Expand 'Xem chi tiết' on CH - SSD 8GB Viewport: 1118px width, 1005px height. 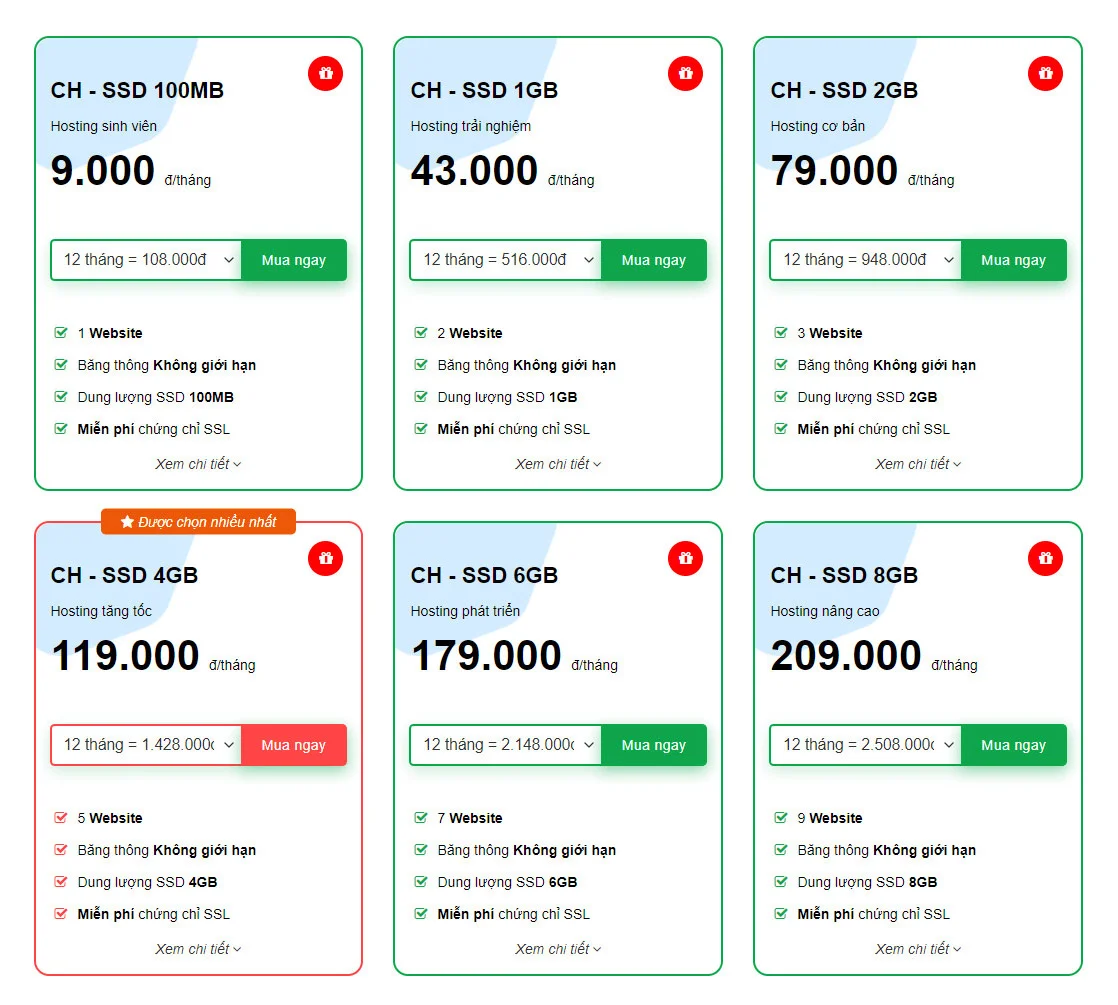918,949
